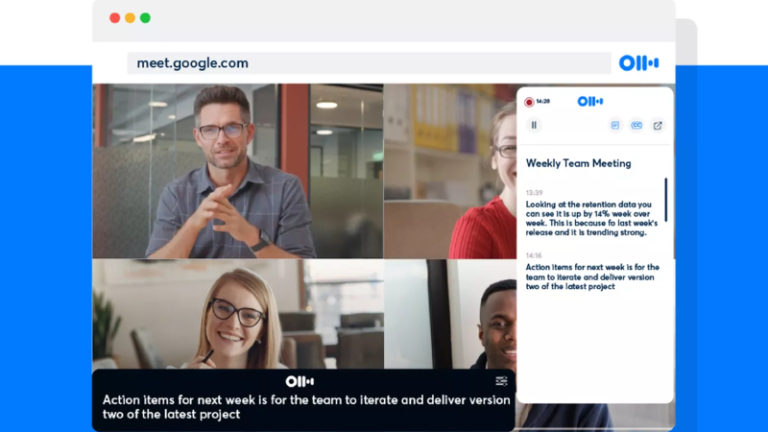Viewport: 768px width, 432px height.
Task: Click the Otter extension icon beside address bar
Action: [x=639, y=63]
